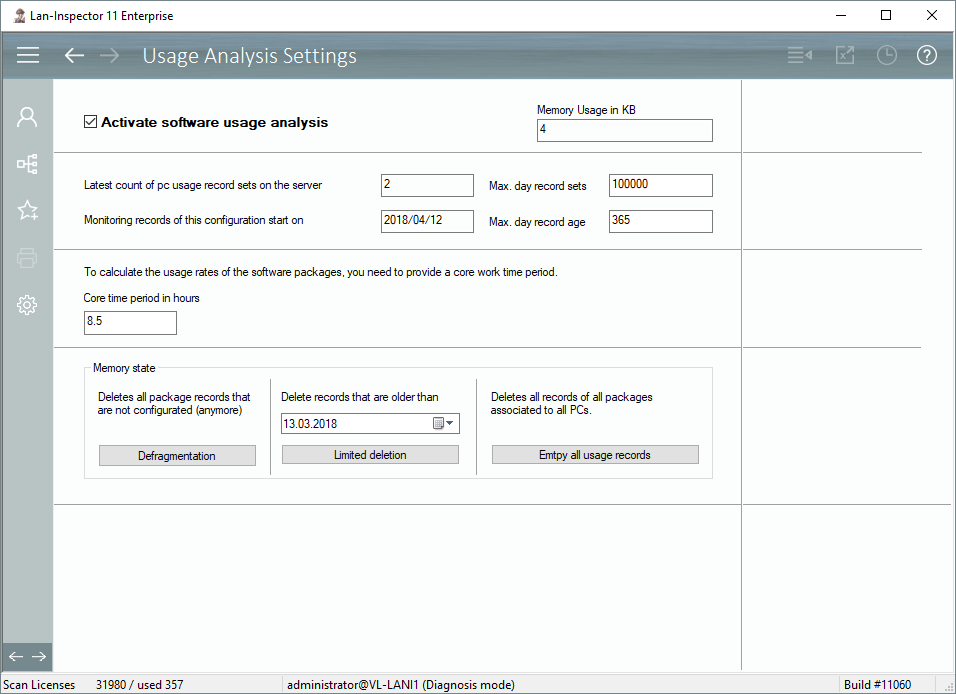
Task: Open the settings gear in sidebar
Action: [27, 305]
